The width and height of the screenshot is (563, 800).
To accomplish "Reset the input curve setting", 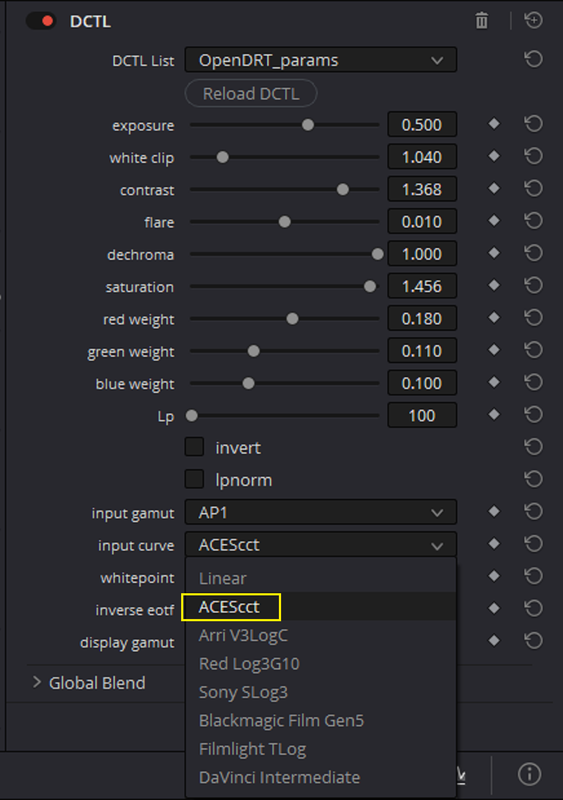I will tap(533, 544).
